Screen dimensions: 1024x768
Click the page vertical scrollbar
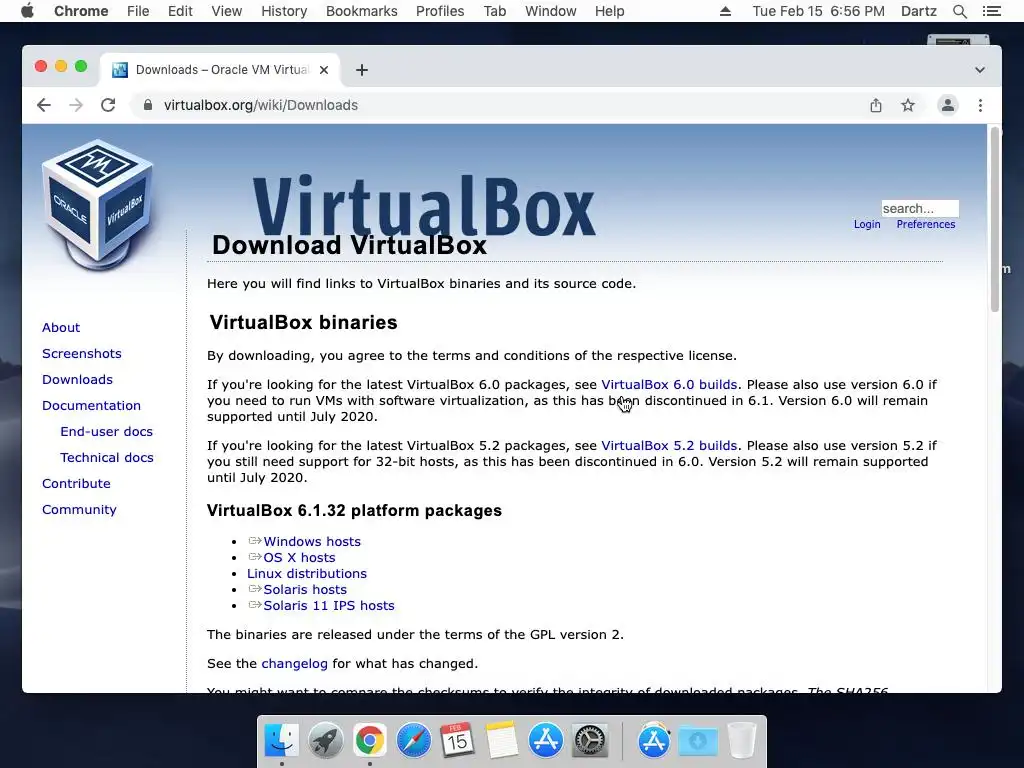995,221
